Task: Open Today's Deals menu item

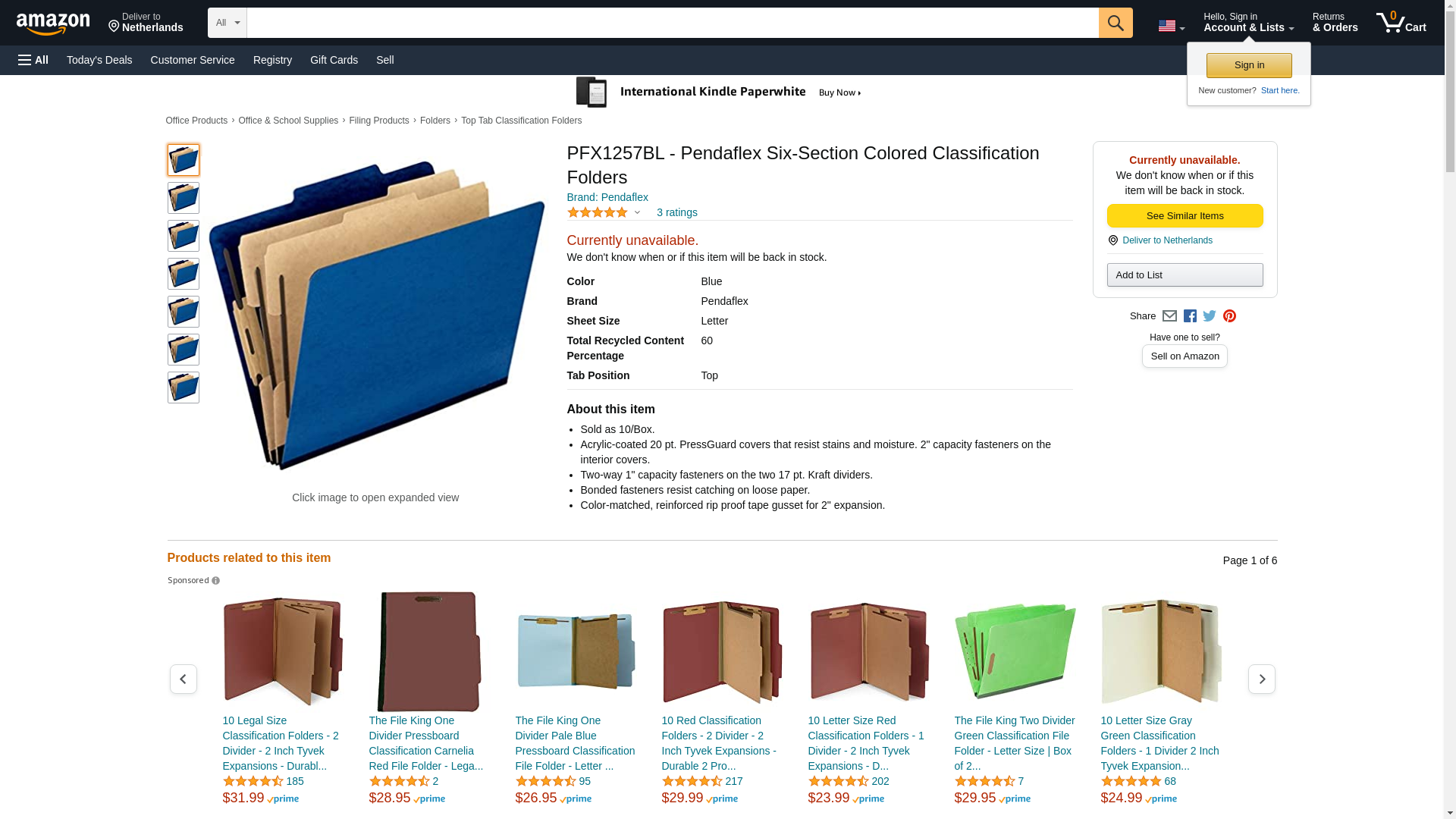Action: [x=99, y=60]
